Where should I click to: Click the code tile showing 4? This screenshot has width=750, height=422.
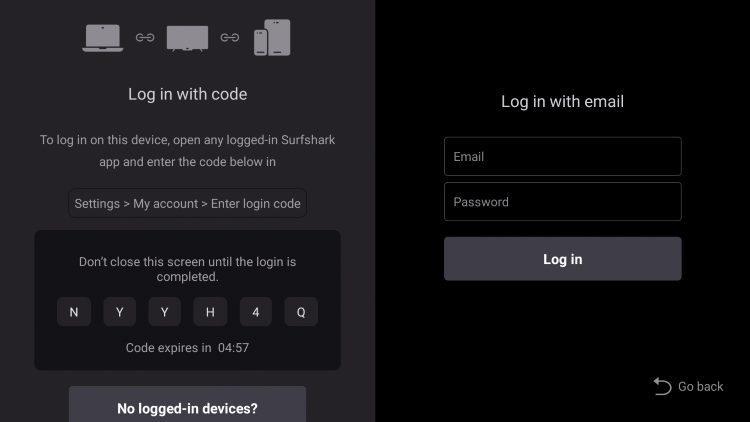[x=256, y=312]
